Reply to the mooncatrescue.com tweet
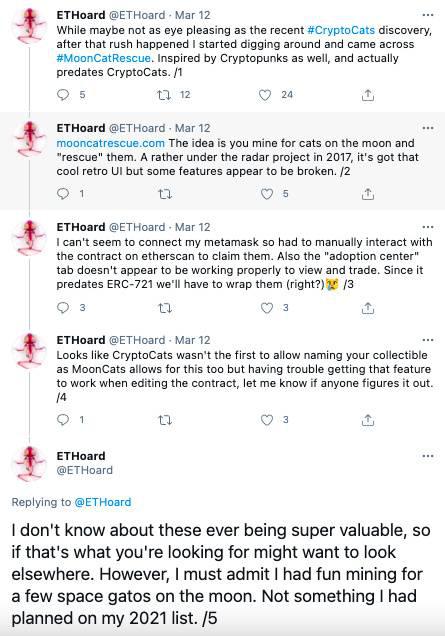This screenshot has width=445, height=636. click(x=63, y=194)
